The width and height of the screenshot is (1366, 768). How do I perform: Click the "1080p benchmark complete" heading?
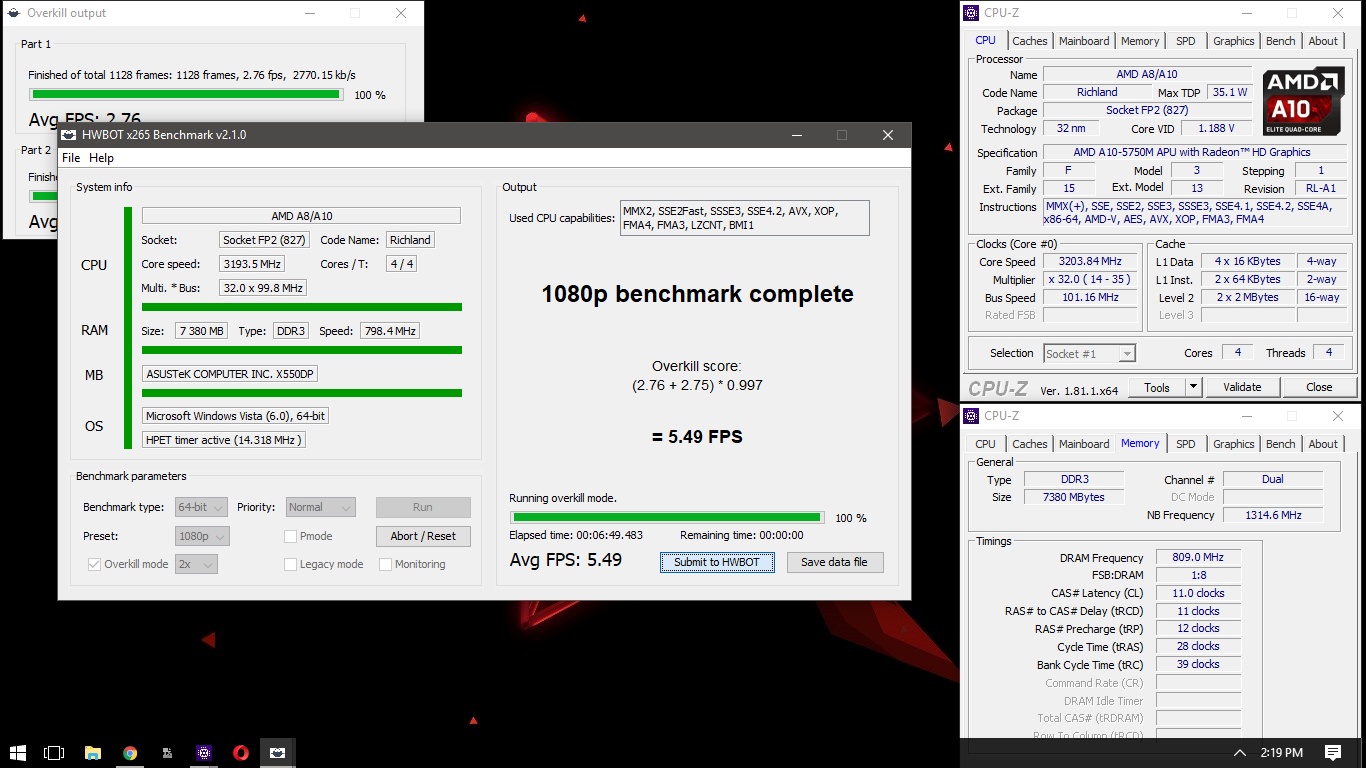point(697,295)
